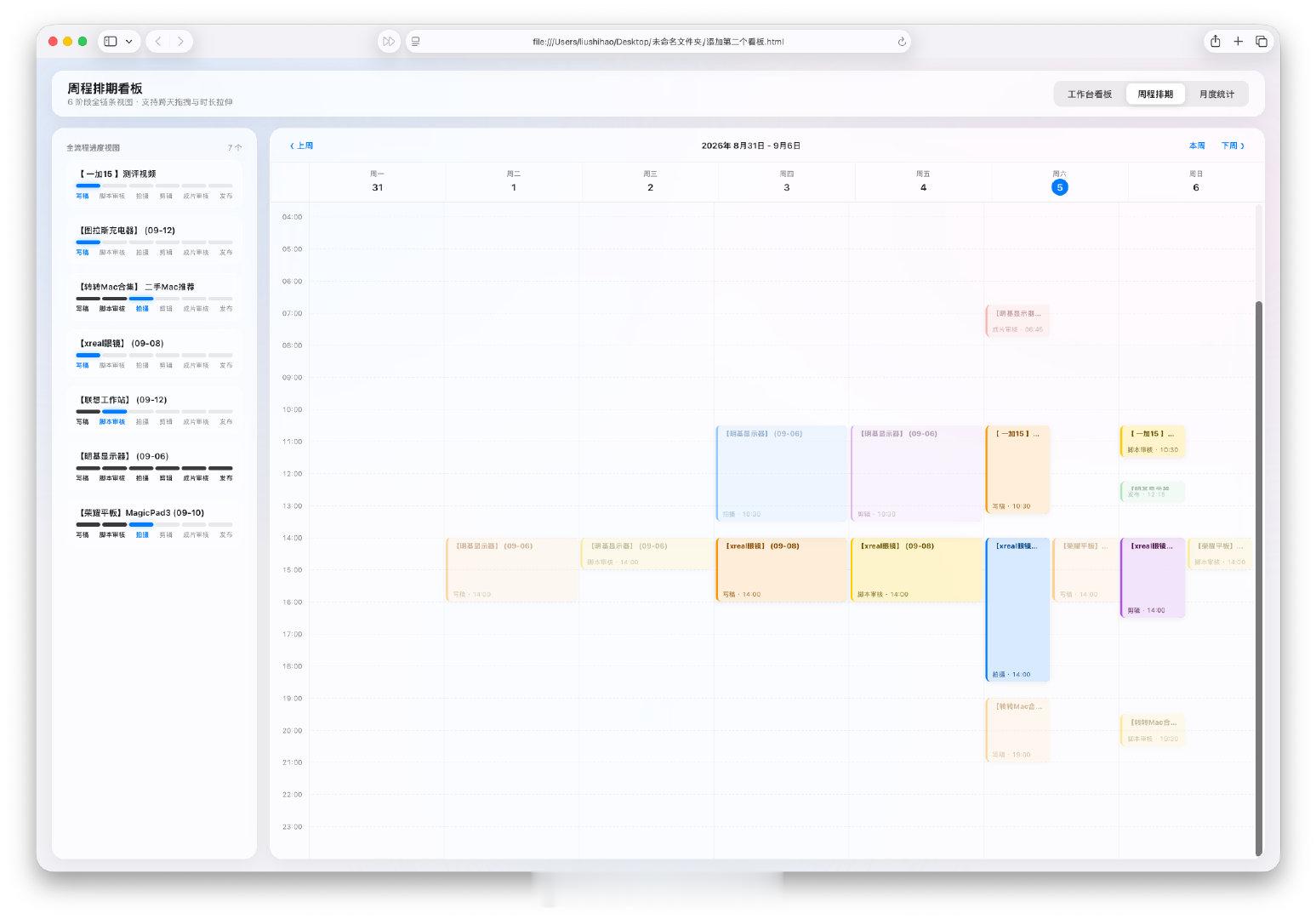Go back with Safari's back arrow
The width and height of the screenshot is (1316, 919).
[x=158, y=41]
